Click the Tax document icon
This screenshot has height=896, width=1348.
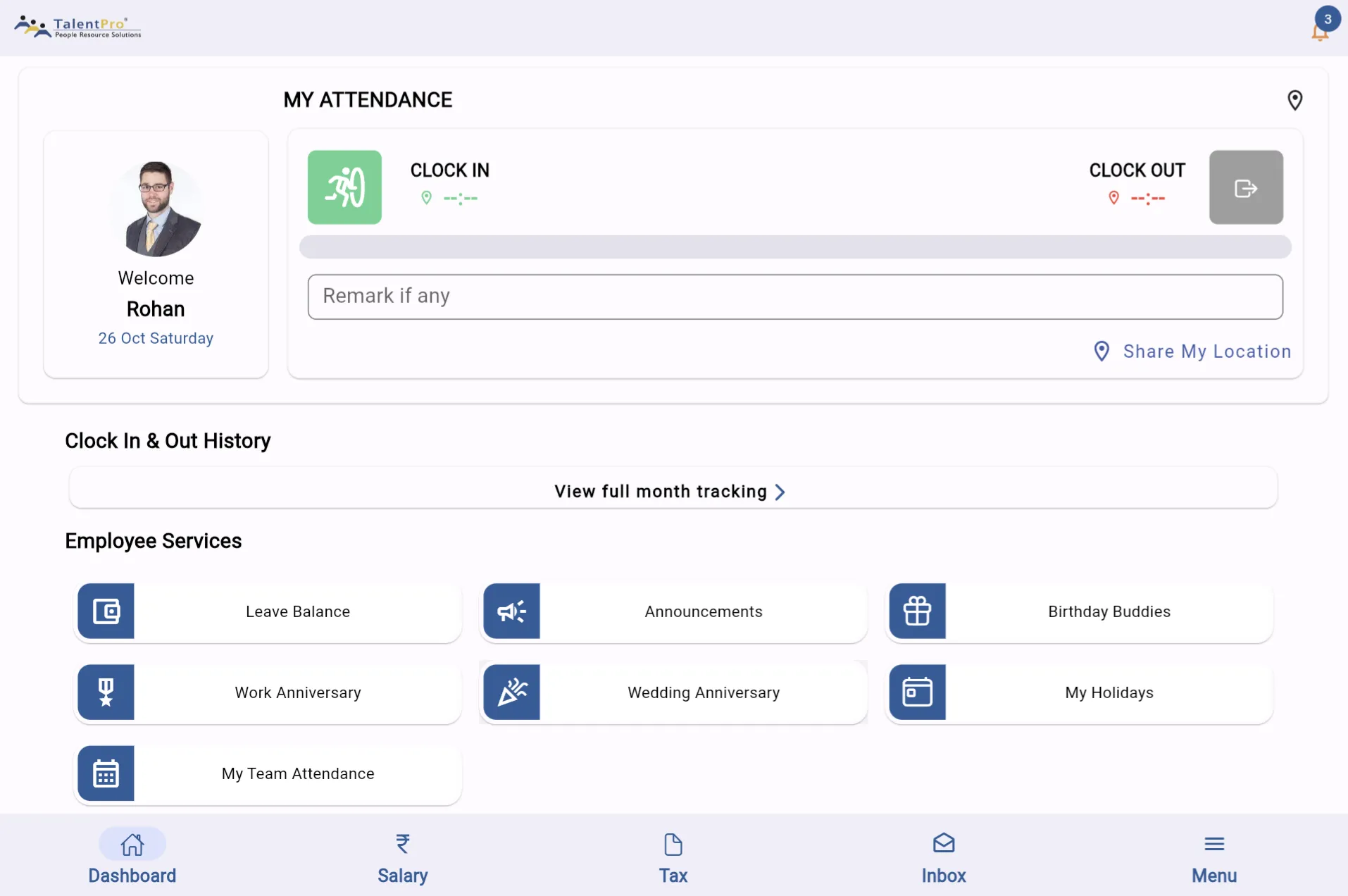pyautogui.click(x=673, y=844)
